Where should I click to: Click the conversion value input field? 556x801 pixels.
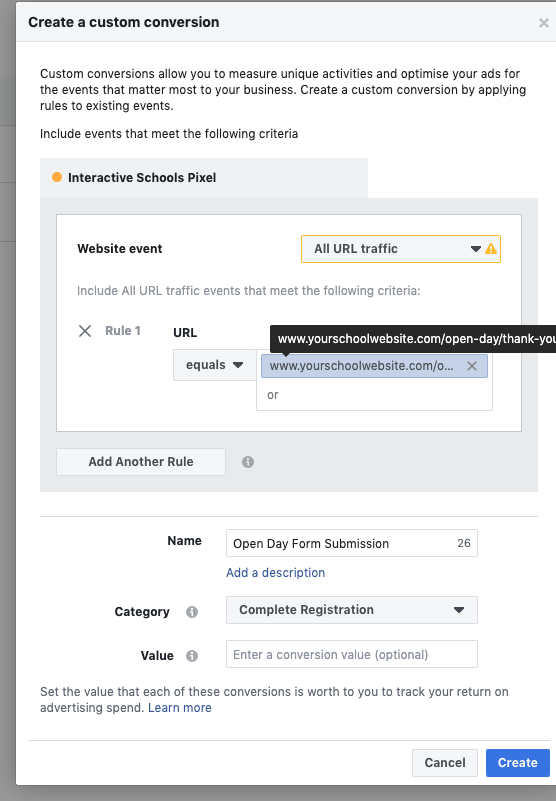[352, 654]
